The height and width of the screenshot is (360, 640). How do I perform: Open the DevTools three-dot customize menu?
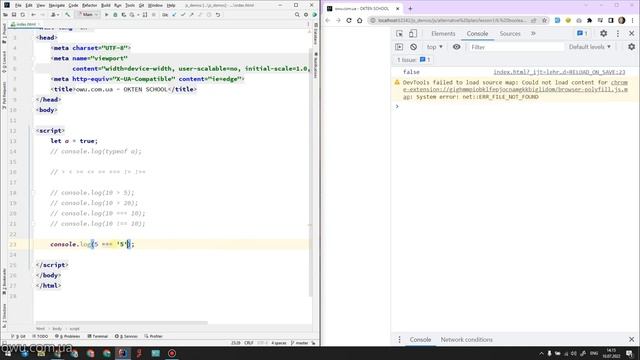(x=618, y=33)
